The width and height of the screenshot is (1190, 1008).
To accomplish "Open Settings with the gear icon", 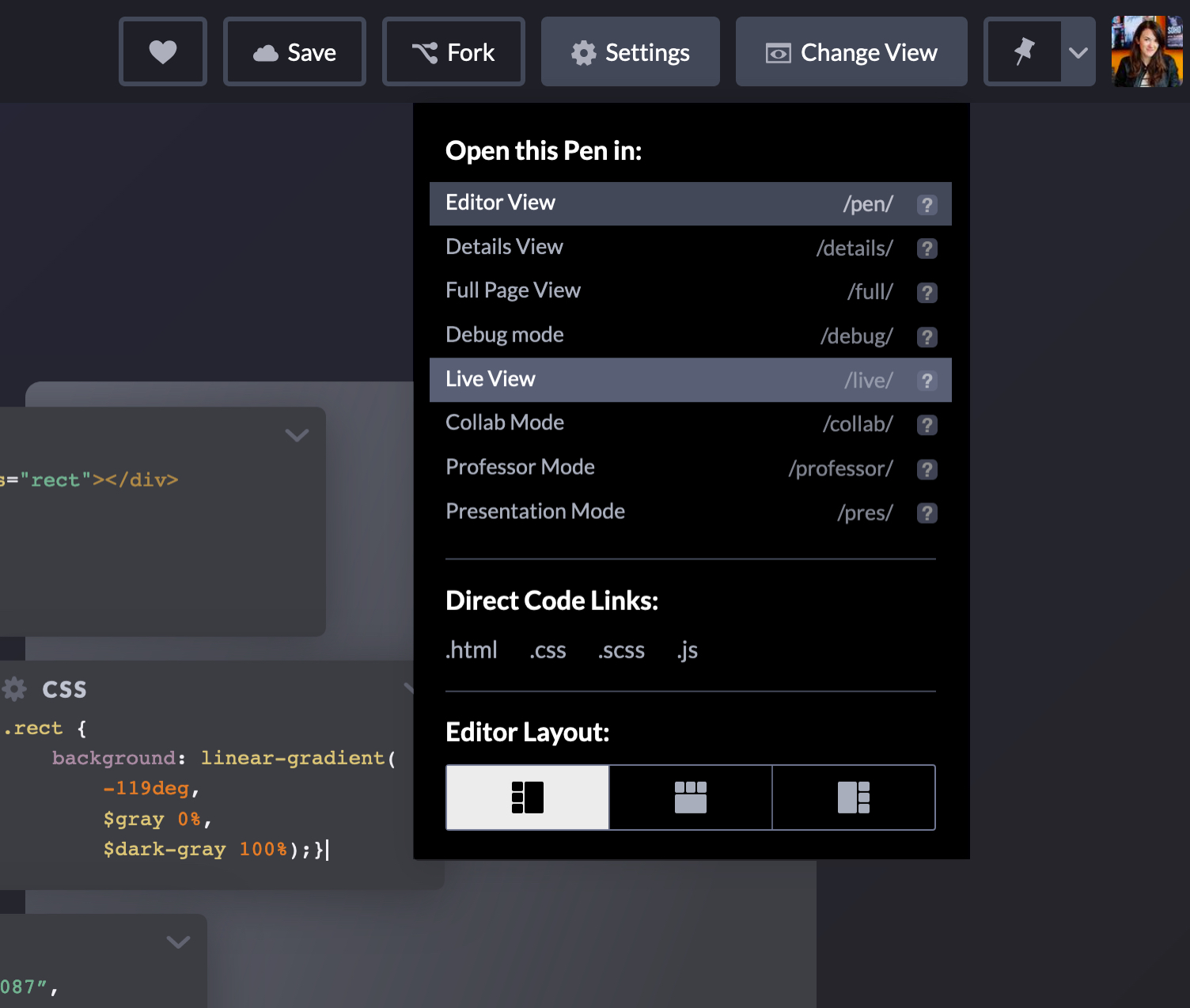I will click(x=583, y=52).
